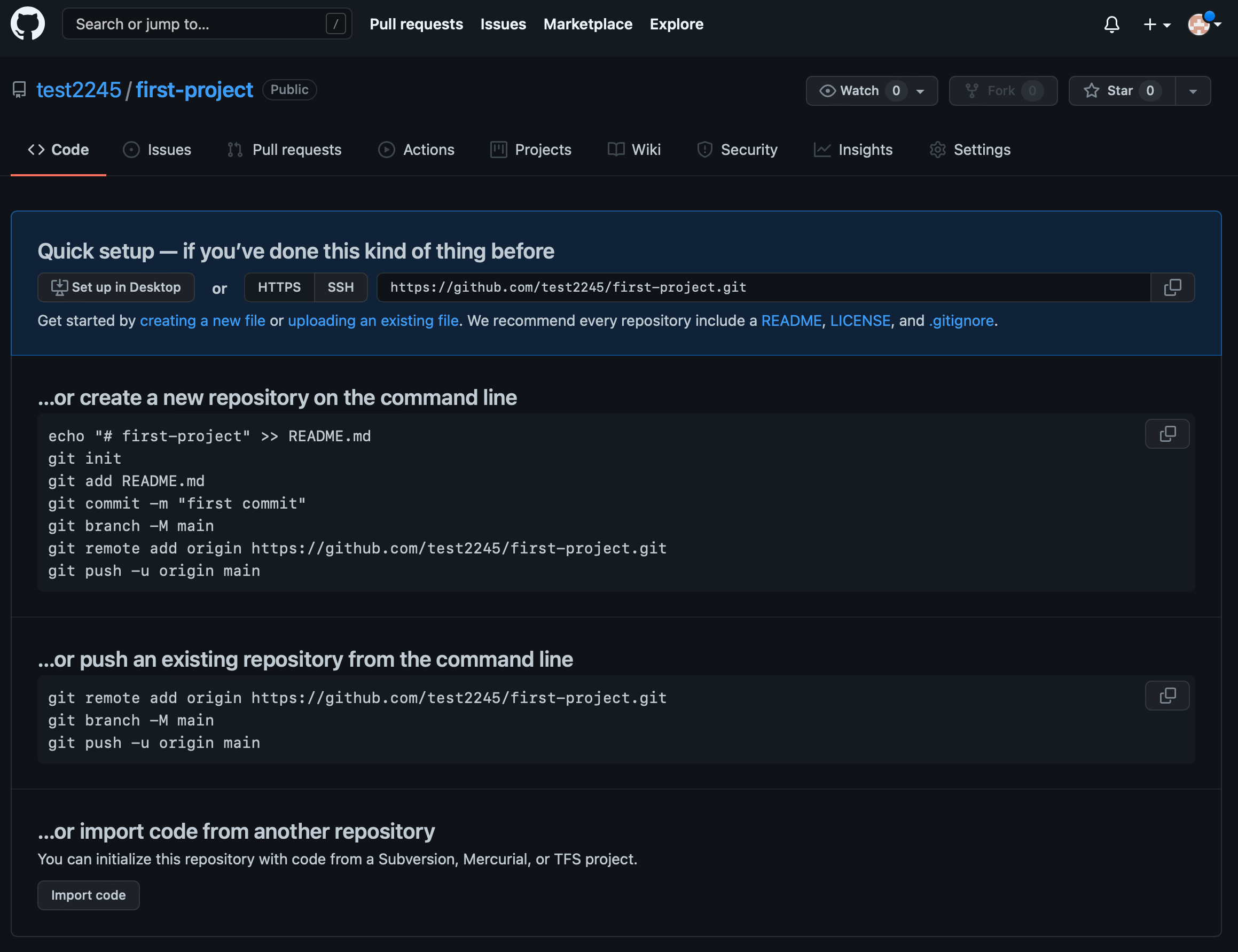This screenshot has height=952, width=1238.
Task: Click the Star count badge
Action: click(x=1150, y=91)
